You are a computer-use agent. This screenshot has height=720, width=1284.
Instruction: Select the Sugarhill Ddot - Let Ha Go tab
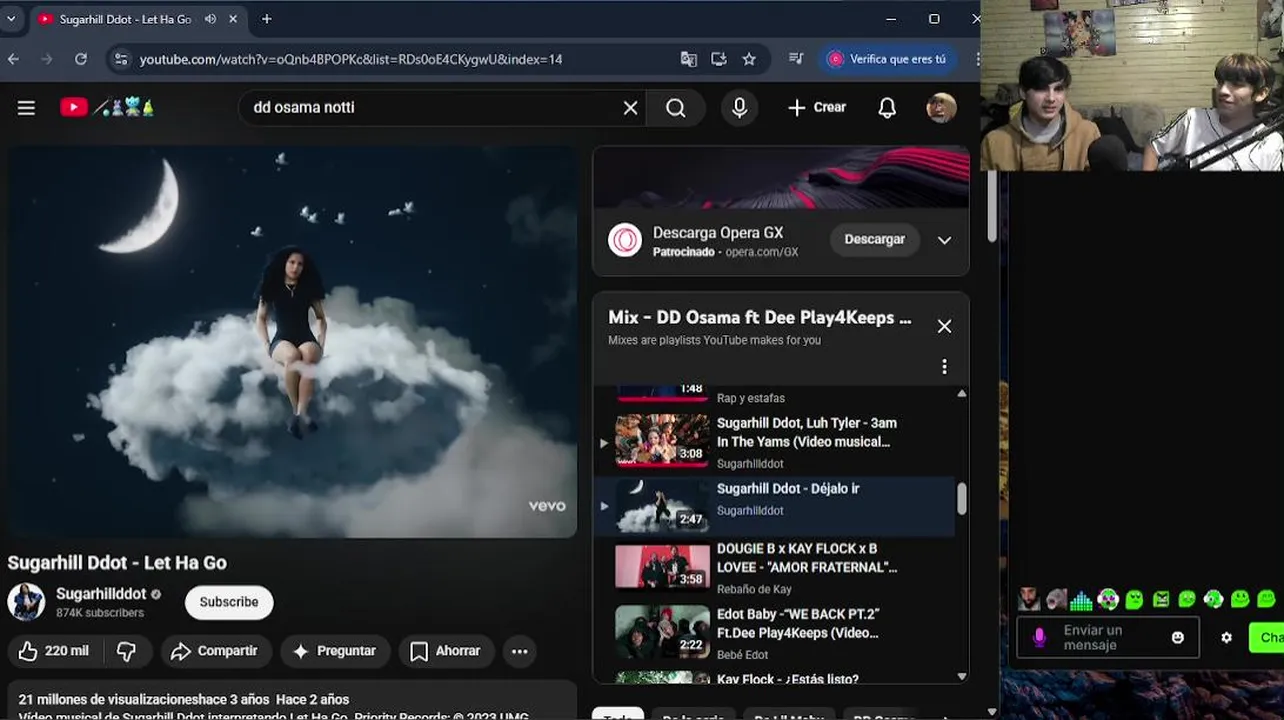click(125, 19)
